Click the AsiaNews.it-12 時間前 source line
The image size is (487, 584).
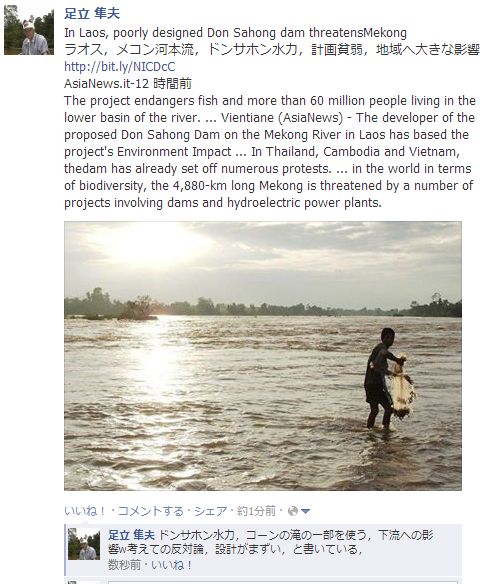pyautogui.click(x=128, y=83)
